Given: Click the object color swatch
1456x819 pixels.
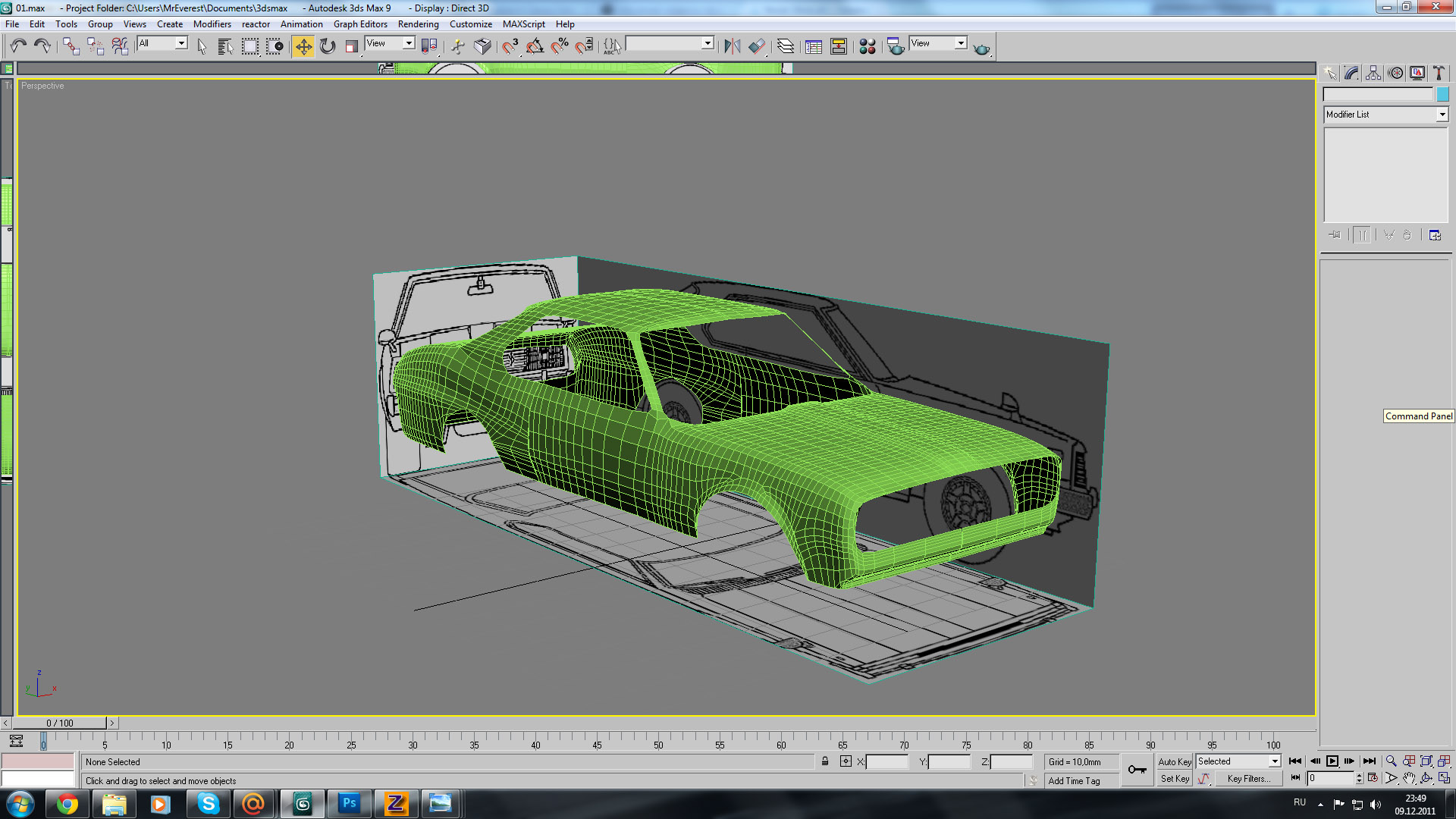Looking at the screenshot, I should (x=1442, y=95).
